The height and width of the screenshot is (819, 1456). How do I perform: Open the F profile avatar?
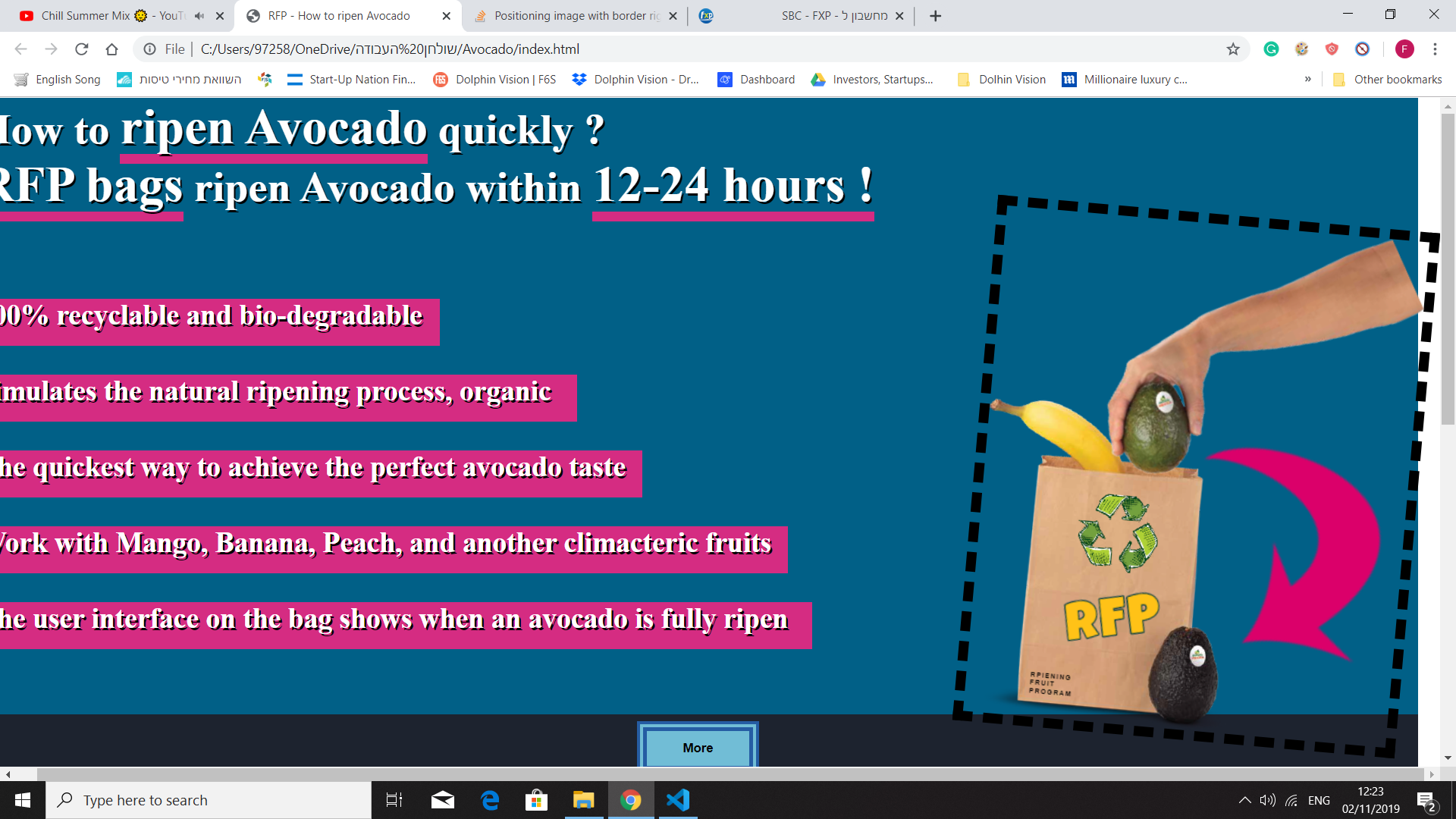click(1405, 49)
